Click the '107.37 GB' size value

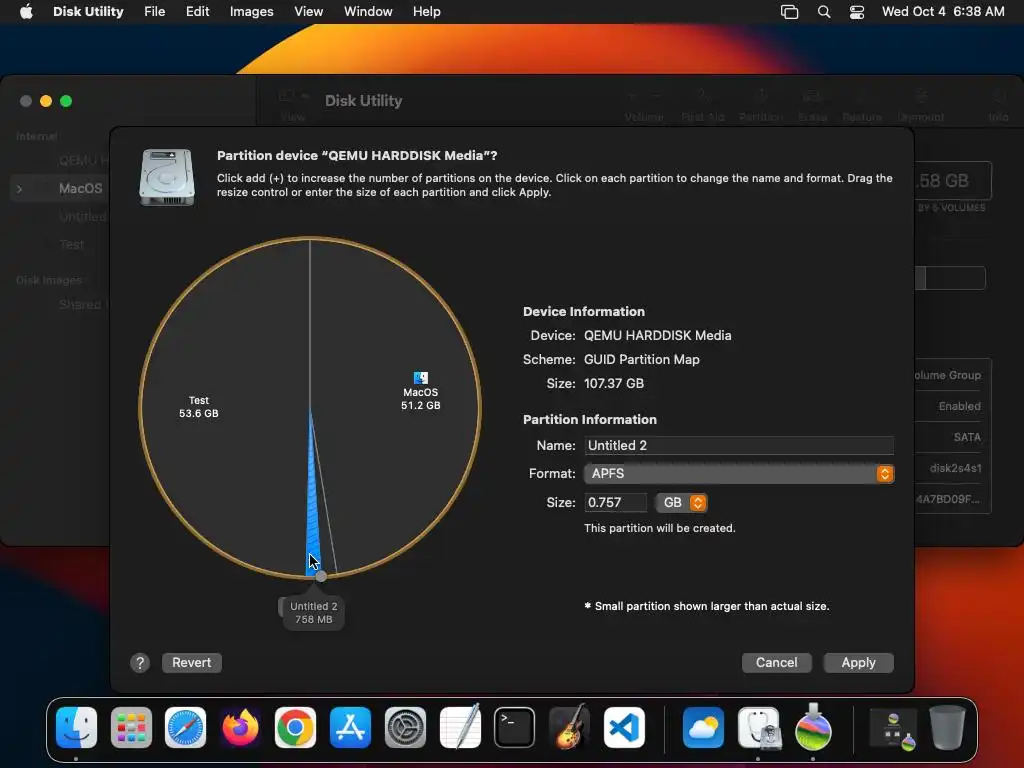[x=614, y=384]
